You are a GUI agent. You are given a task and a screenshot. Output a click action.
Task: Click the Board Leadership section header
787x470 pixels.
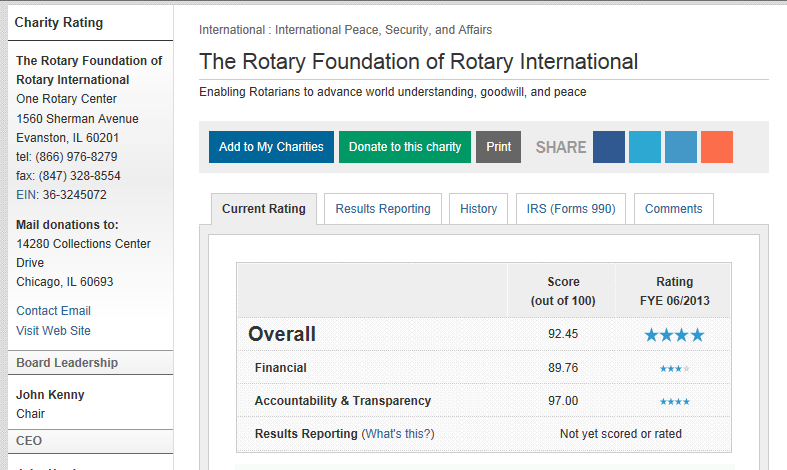click(90, 363)
